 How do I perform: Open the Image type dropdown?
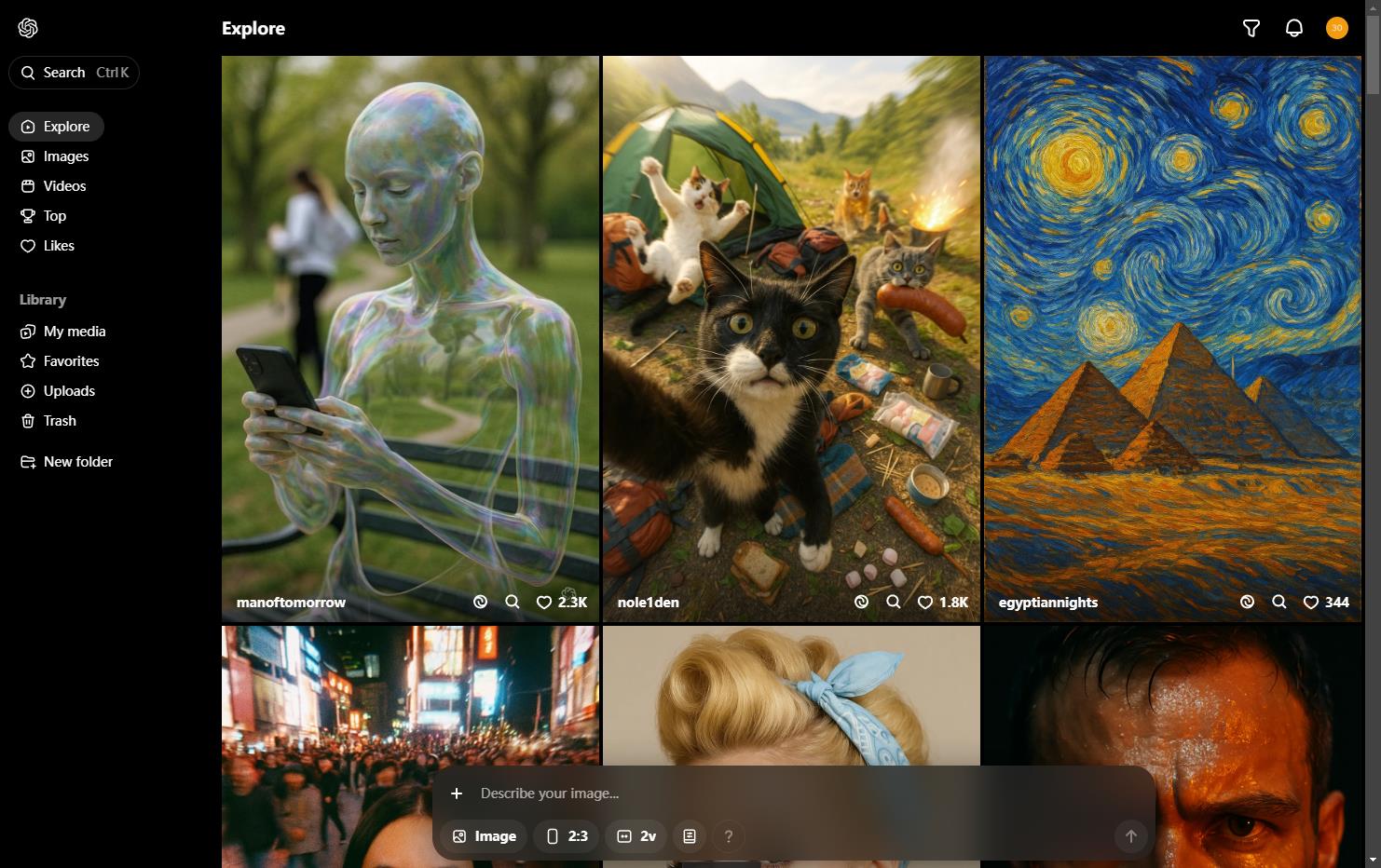click(x=485, y=836)
